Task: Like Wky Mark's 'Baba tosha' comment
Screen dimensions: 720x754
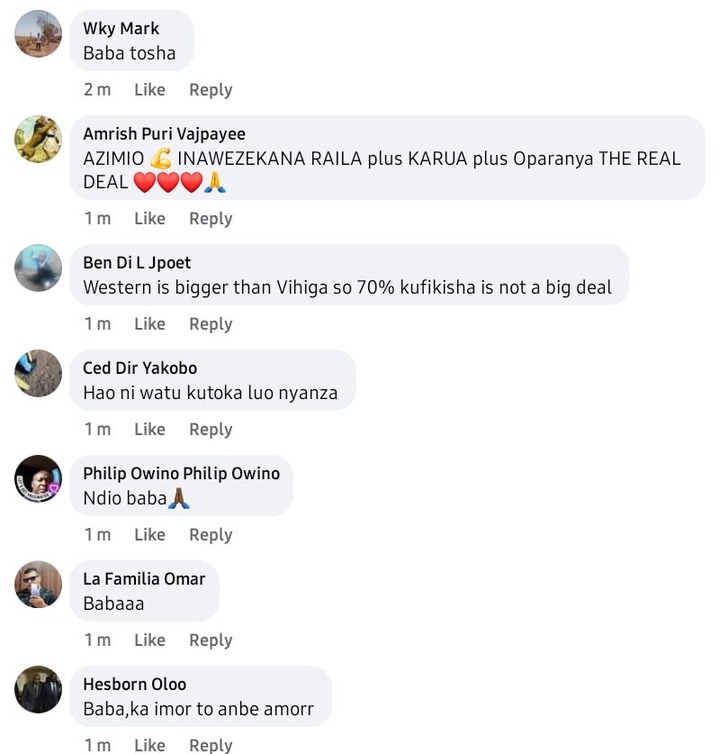Action: pos(150,89)
